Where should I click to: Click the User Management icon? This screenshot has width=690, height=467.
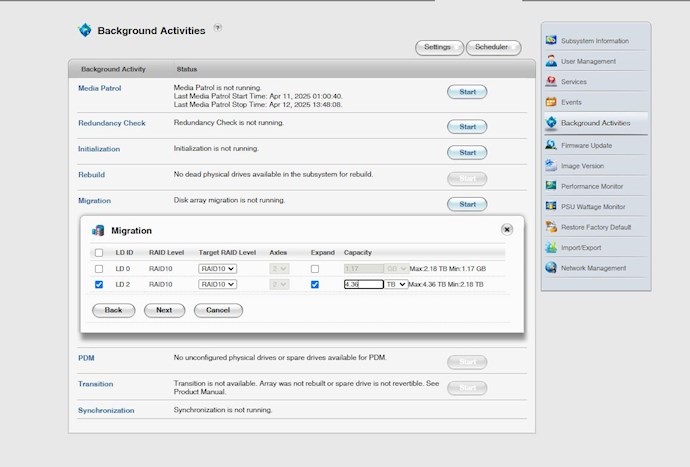click(x=551, y=61)
